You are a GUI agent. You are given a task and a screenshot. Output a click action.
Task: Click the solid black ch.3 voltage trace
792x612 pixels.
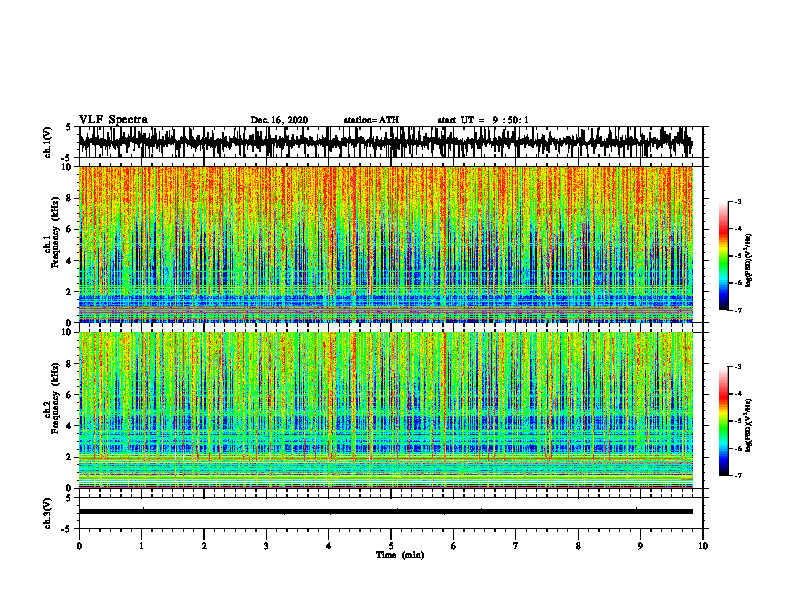pos(385,512)
